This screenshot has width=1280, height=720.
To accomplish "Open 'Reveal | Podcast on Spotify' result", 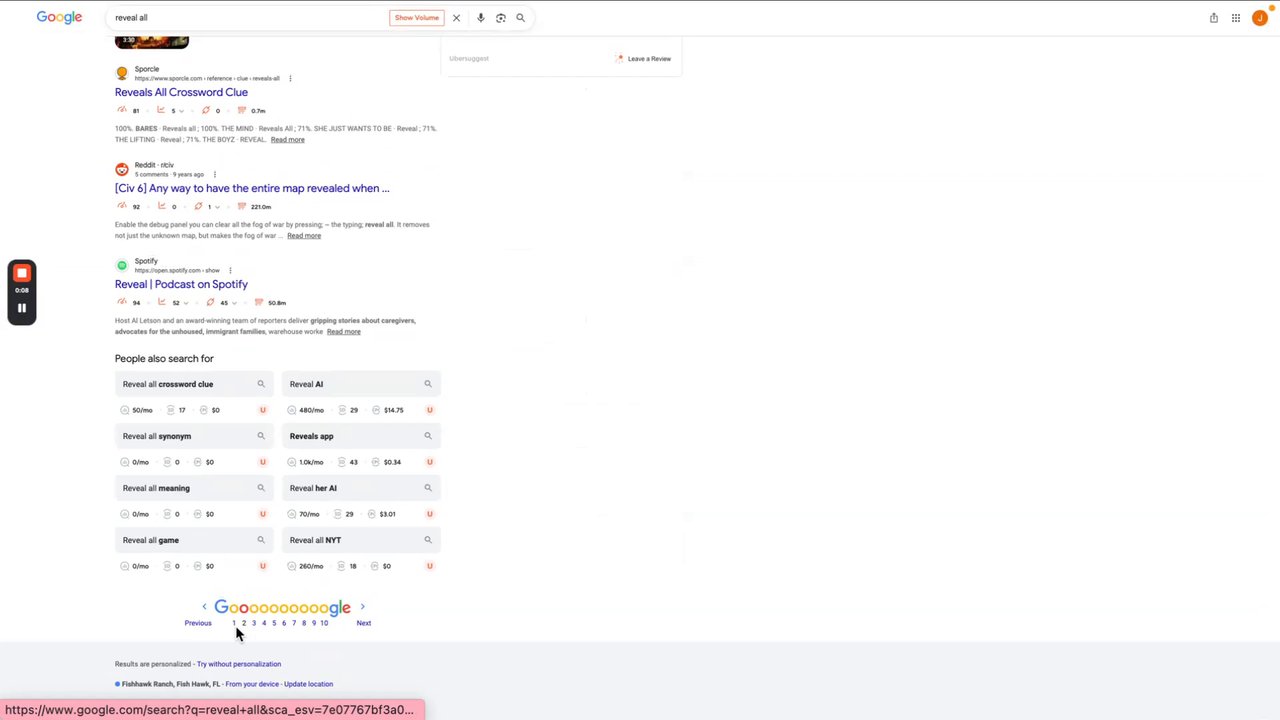I will (x=181, y=284).
